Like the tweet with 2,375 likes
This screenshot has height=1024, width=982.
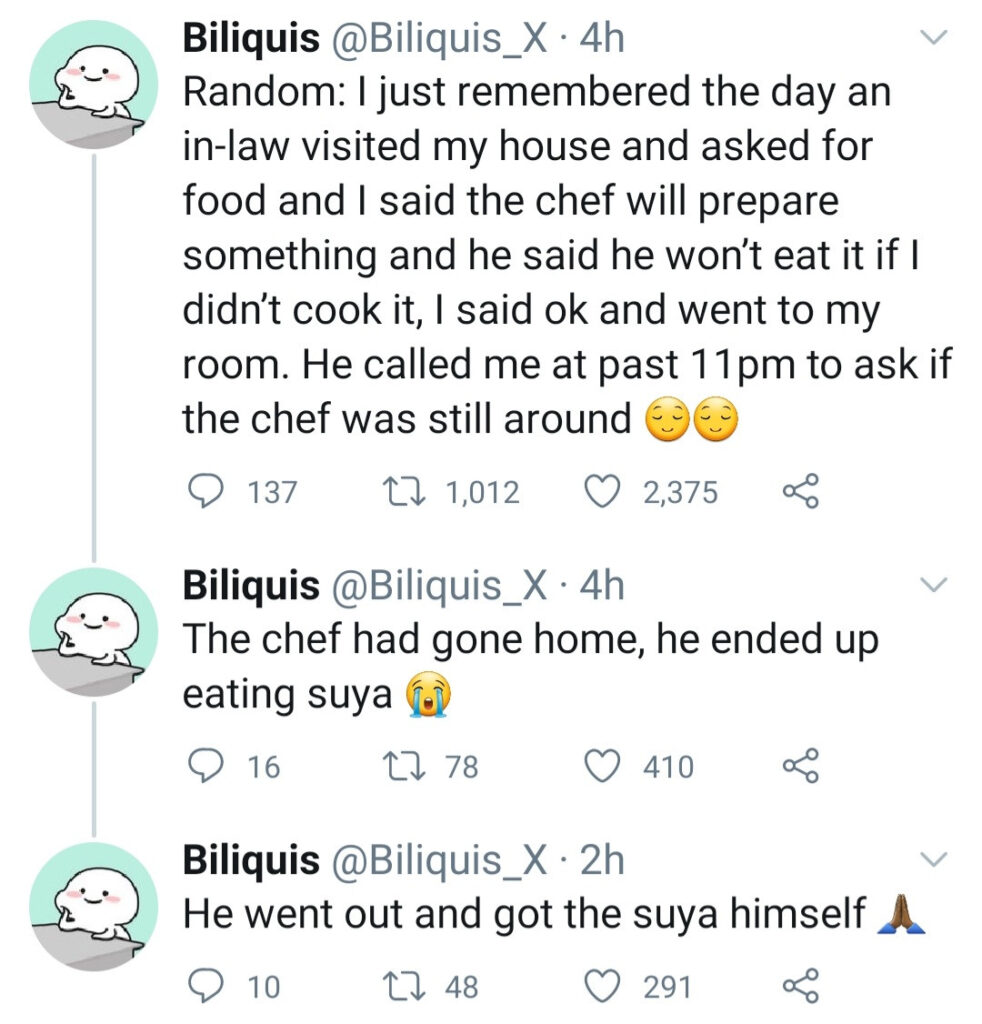point(601,492)
